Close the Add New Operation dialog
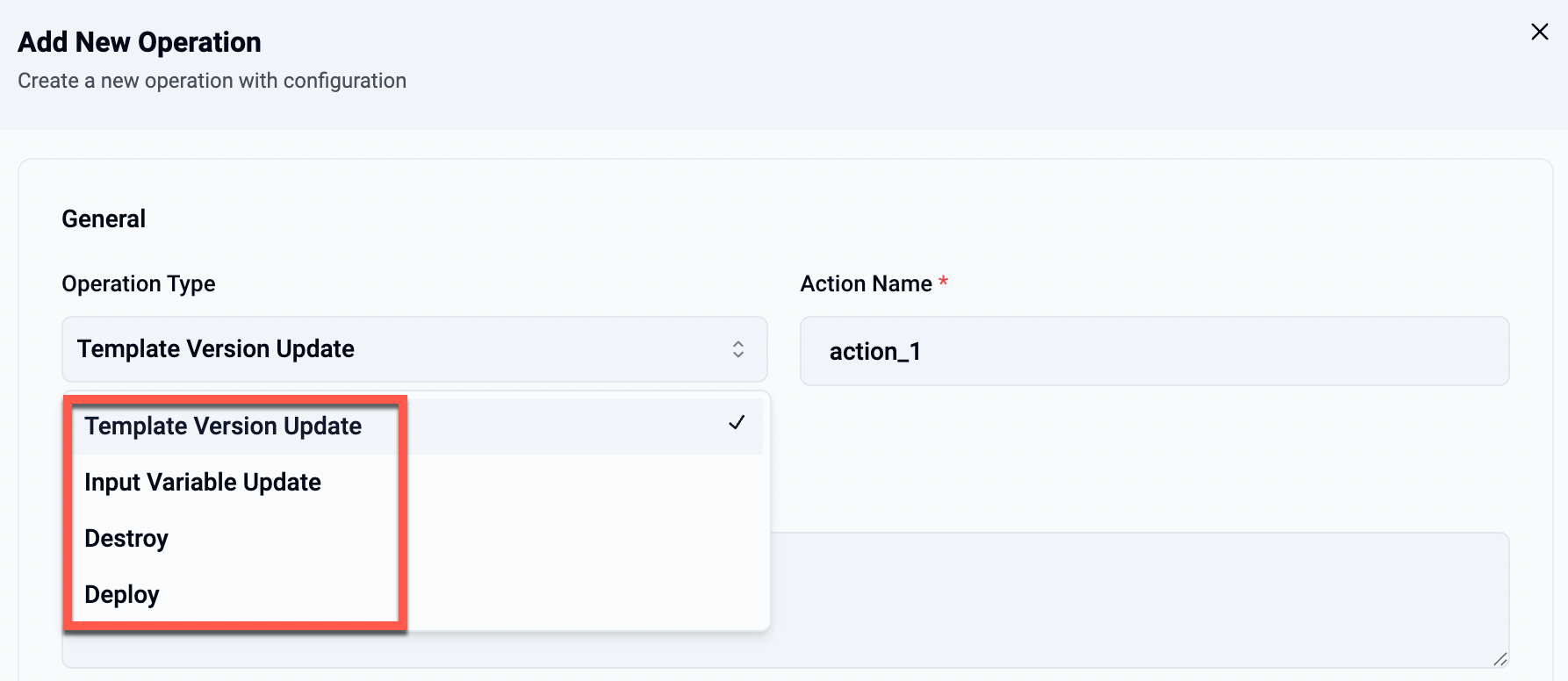Viewport: 1568px width, 681px height. click(x=1539, y=32)
